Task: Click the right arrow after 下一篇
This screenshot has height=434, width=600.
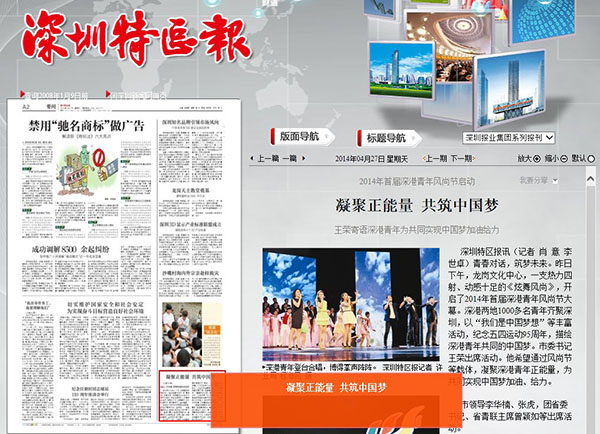Action: point(304,158)
